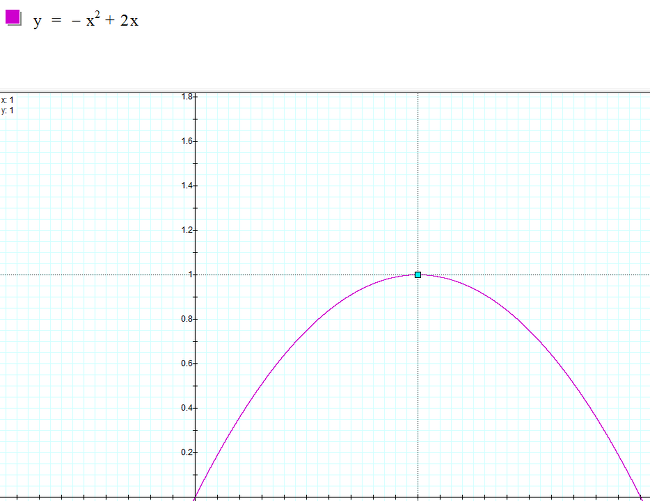This screenshot has height=501, width=650.
Task: Click the cyan vertex marker on the parabola
Action: 418,275
